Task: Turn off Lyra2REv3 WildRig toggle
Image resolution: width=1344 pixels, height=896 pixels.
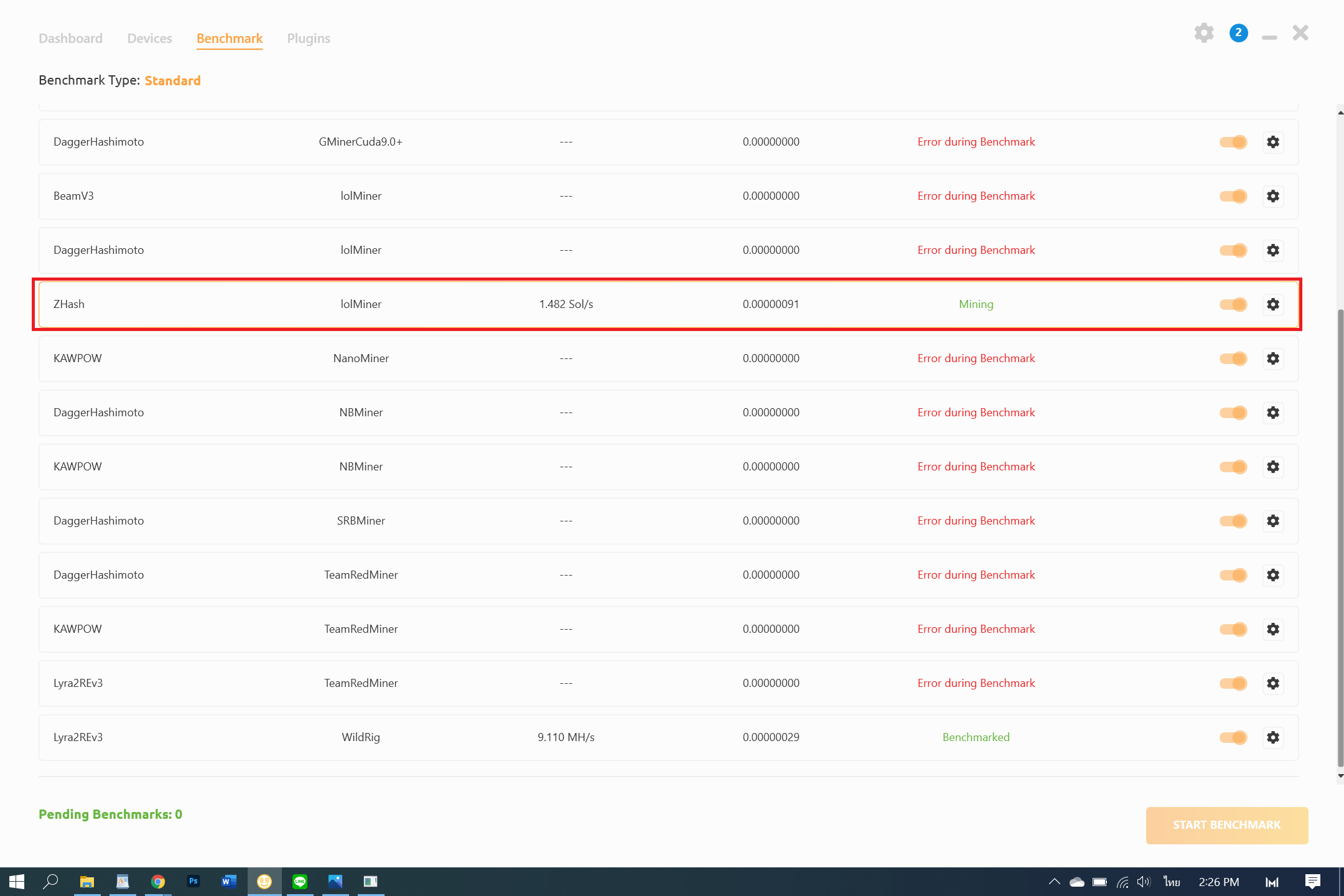Action: tap(1233, 737)
